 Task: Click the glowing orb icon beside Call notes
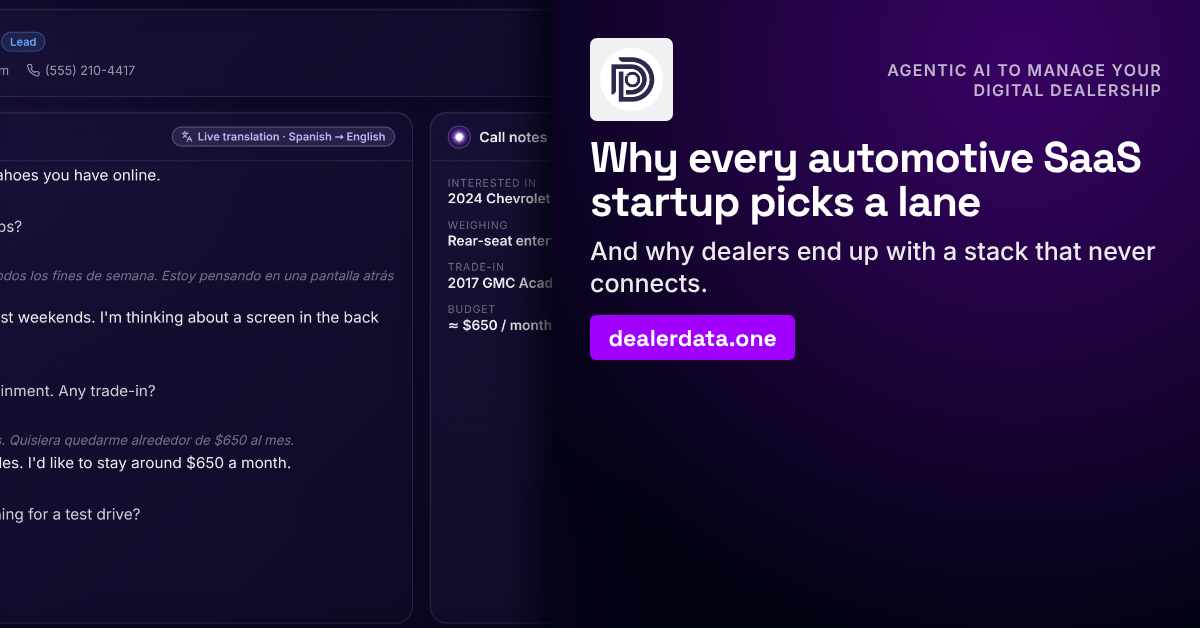pyautogui.click(x=459, y=137)
